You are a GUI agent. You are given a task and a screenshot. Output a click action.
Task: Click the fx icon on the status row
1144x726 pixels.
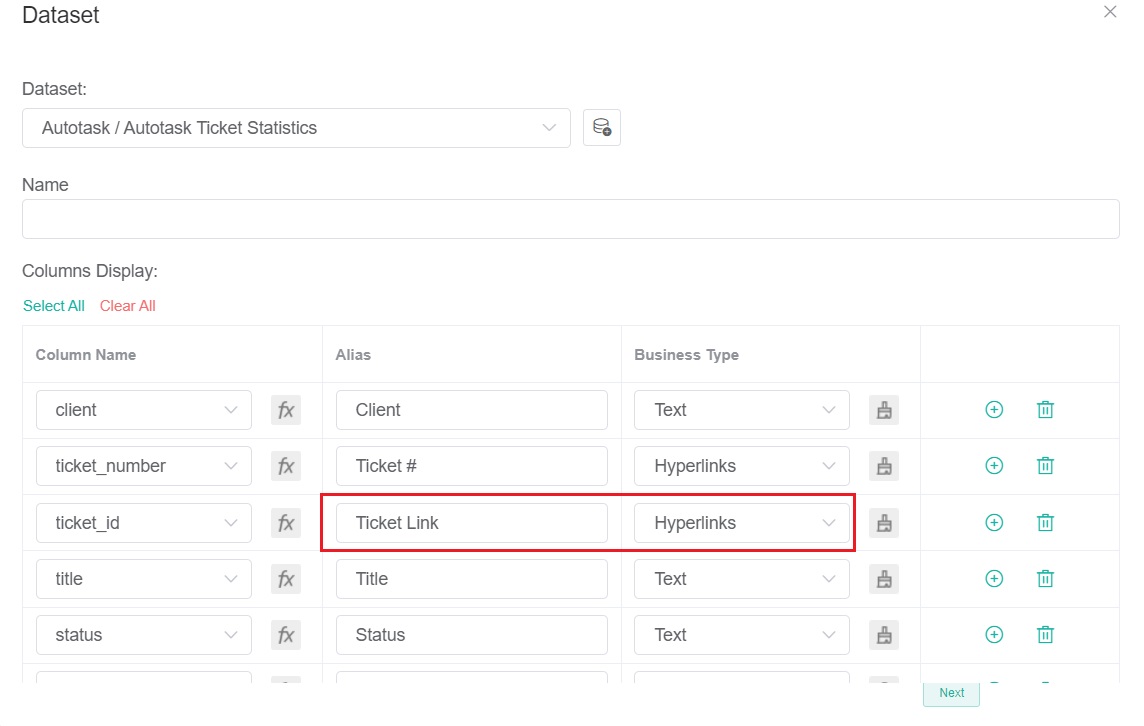click(286, 634)
